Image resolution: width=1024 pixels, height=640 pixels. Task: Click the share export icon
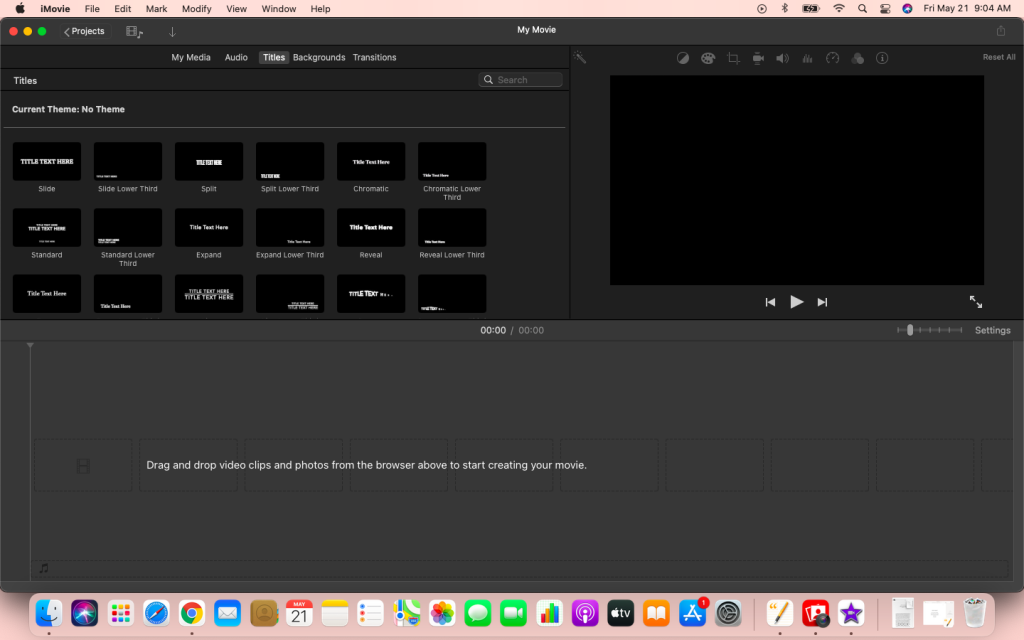point(1000,31)
